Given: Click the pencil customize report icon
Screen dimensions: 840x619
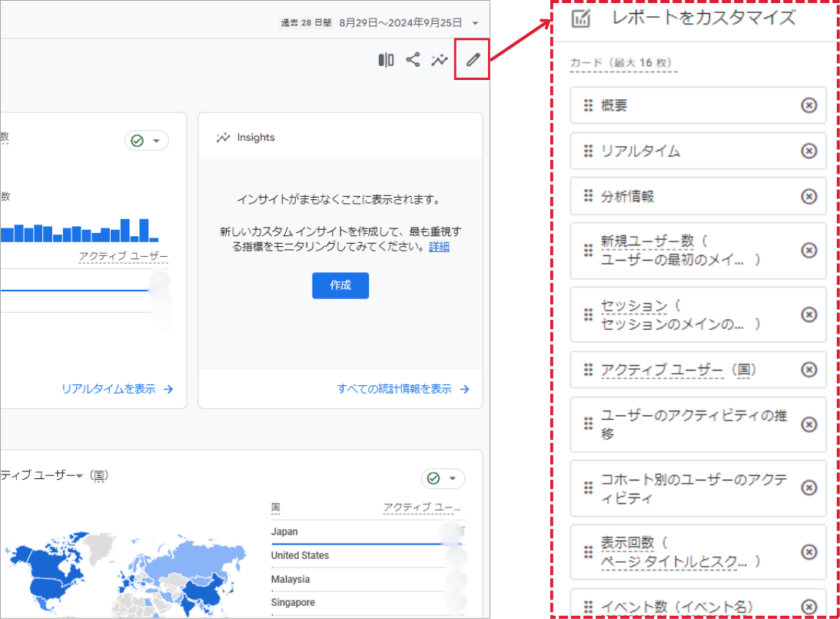Looking at the screenshot, I should 473,60.
